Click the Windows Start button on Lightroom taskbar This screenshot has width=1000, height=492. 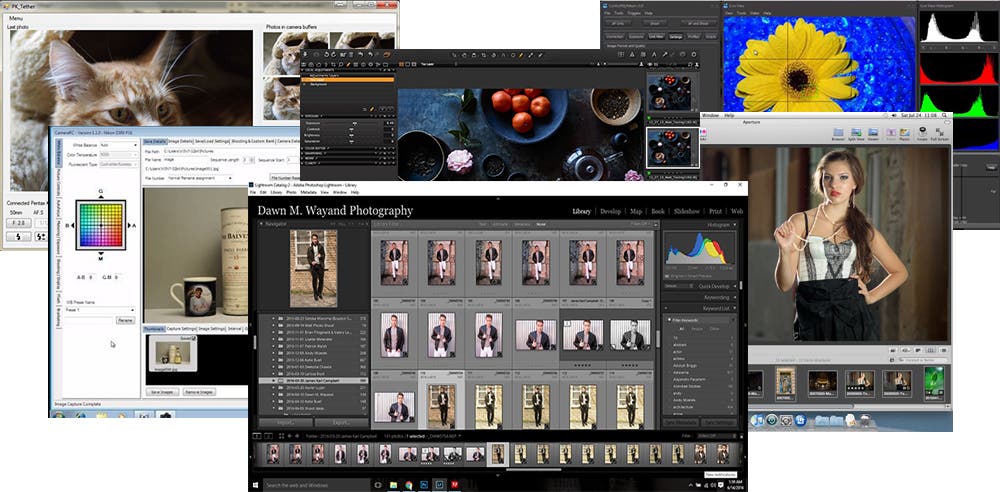255,485
